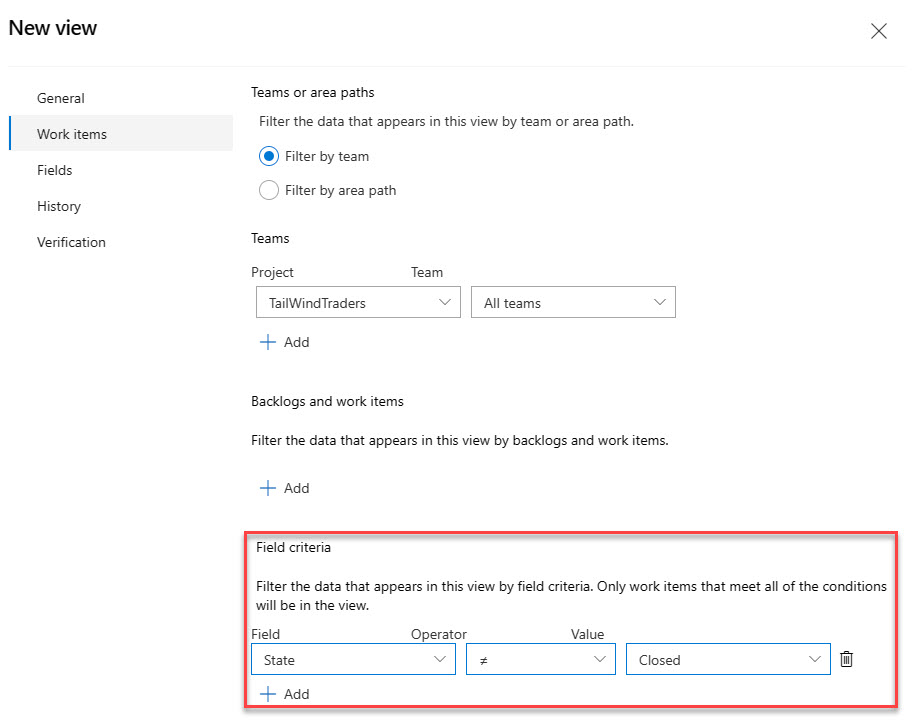This screenshot has width=913, height=720.
Task: Open the Team dropdown showing All teams
Action: coord(572,303)
